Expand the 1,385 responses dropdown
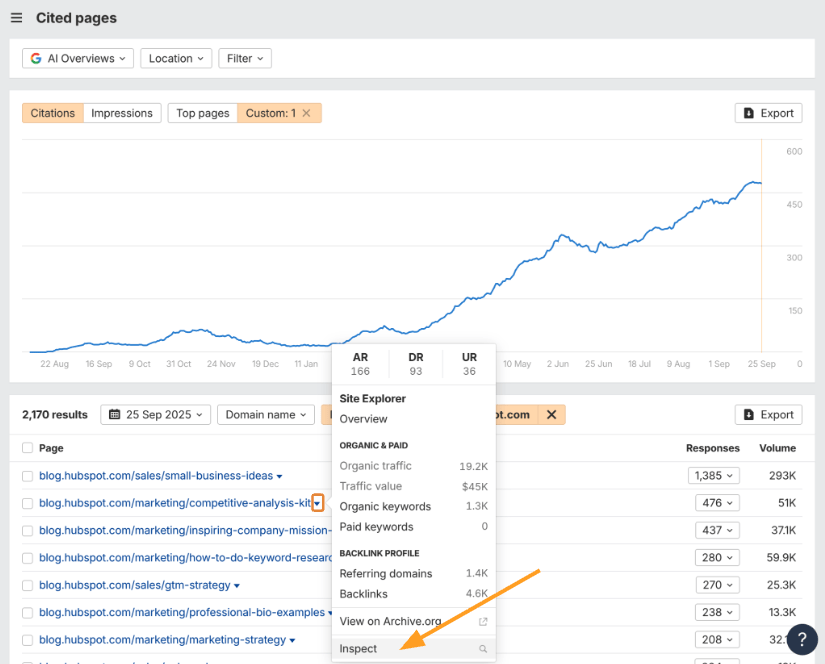This screenshot has height=664, width=825. pos(713,475)
